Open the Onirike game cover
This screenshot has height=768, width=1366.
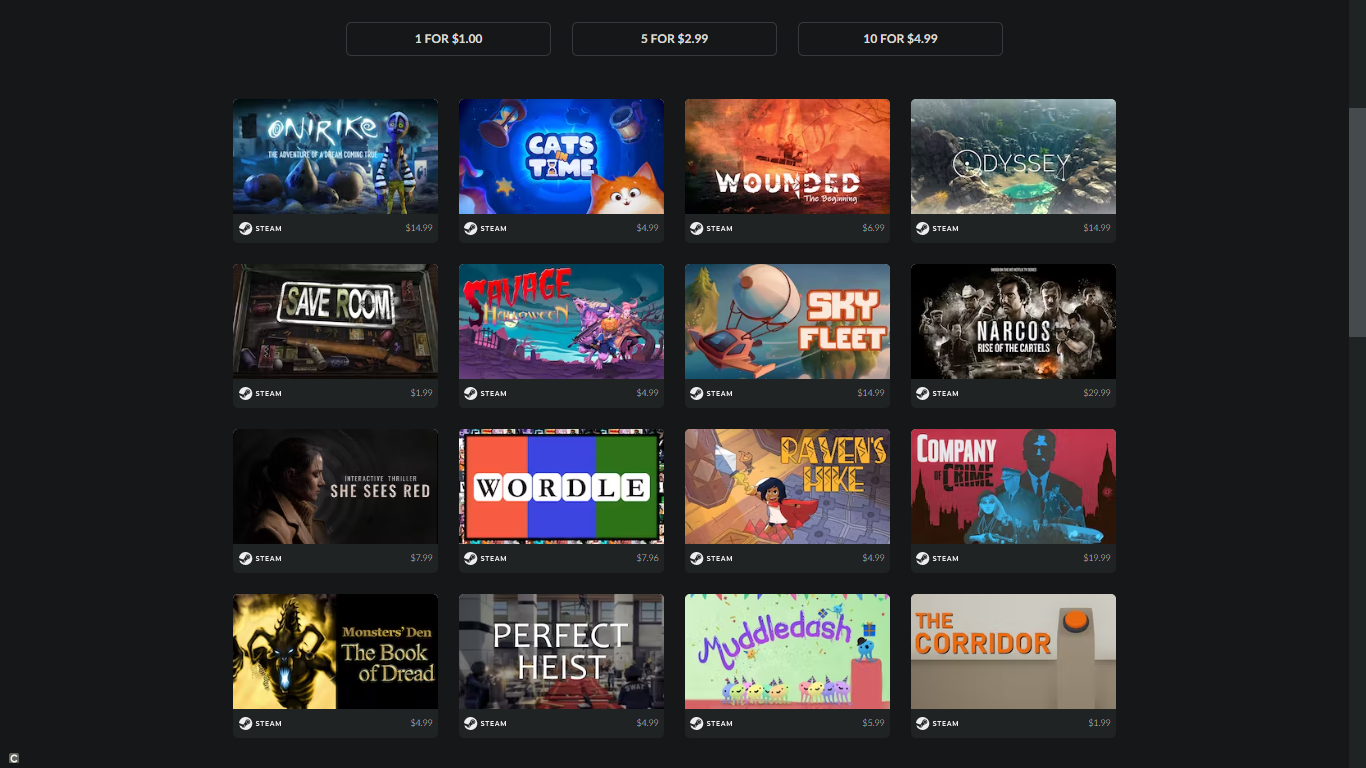(335, 156)
